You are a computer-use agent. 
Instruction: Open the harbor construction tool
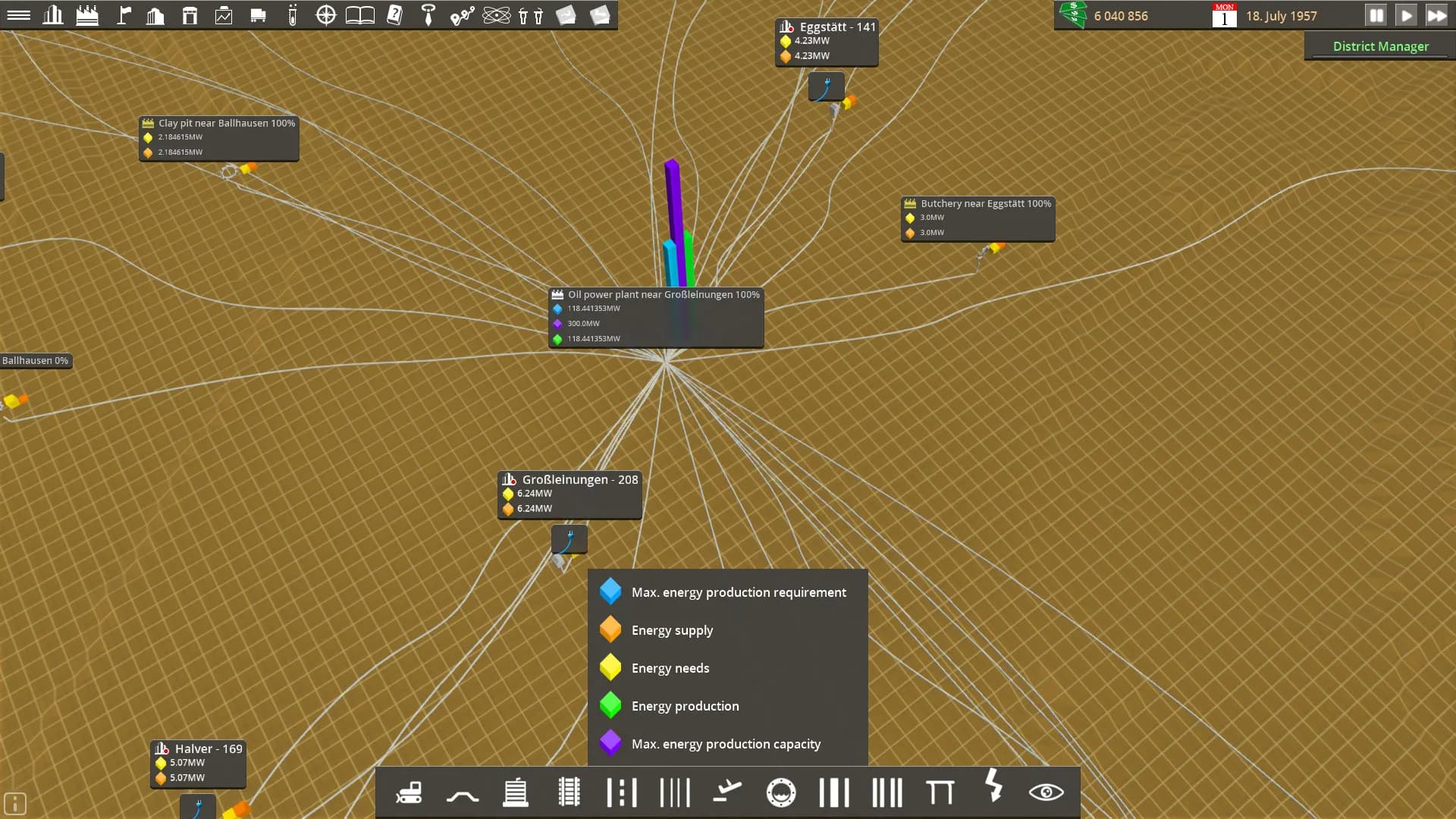coord(781,792)
